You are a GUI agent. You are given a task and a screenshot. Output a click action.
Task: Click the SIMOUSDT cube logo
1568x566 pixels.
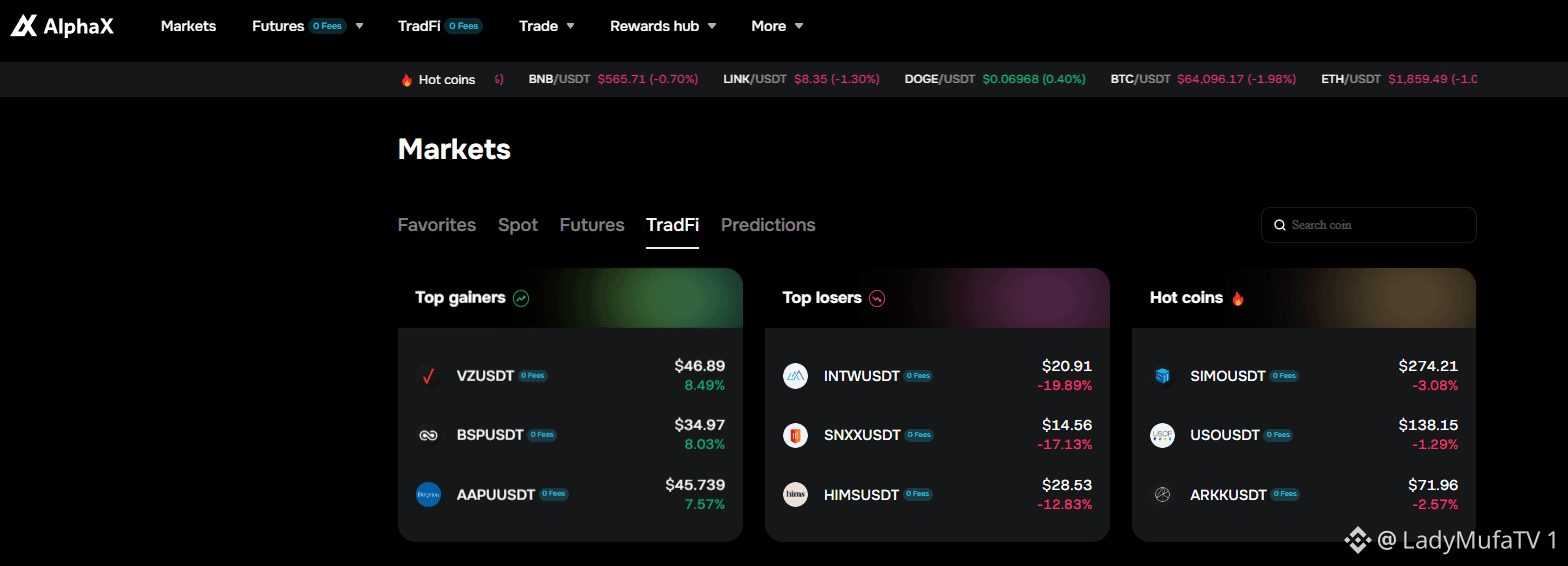[x=1163, y=376]
